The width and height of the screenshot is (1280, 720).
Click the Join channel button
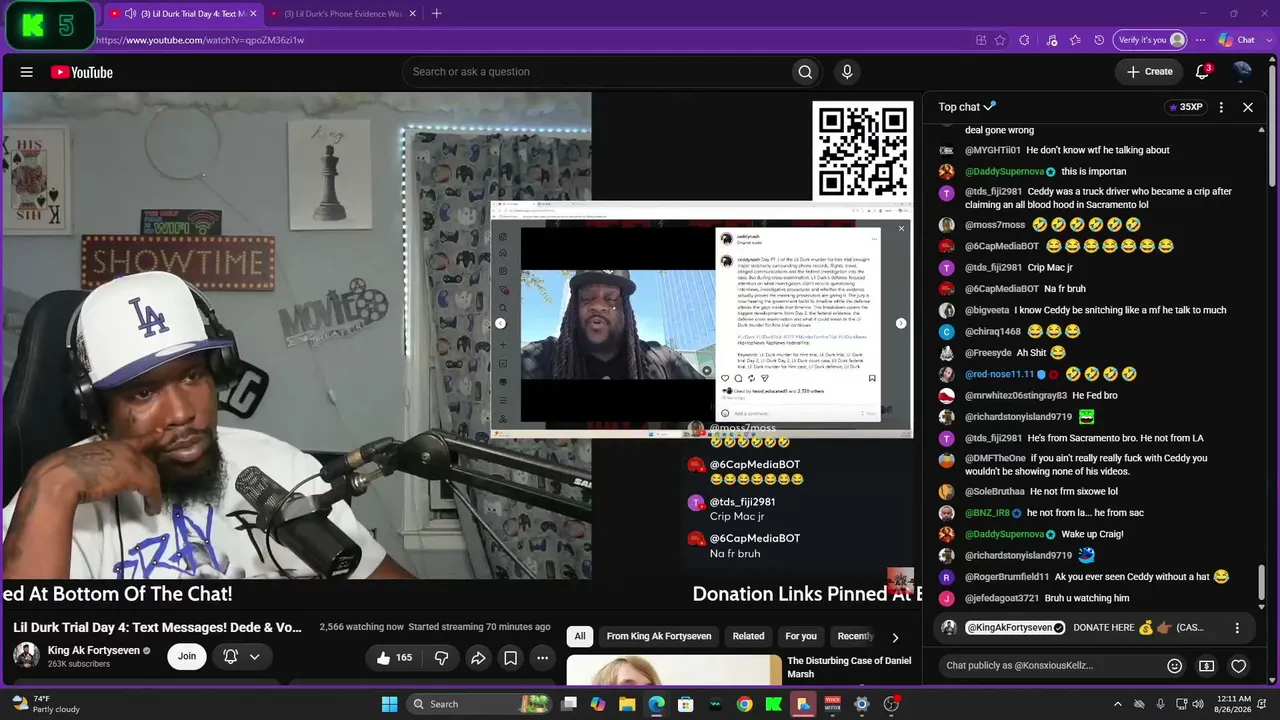pos(187,657)
